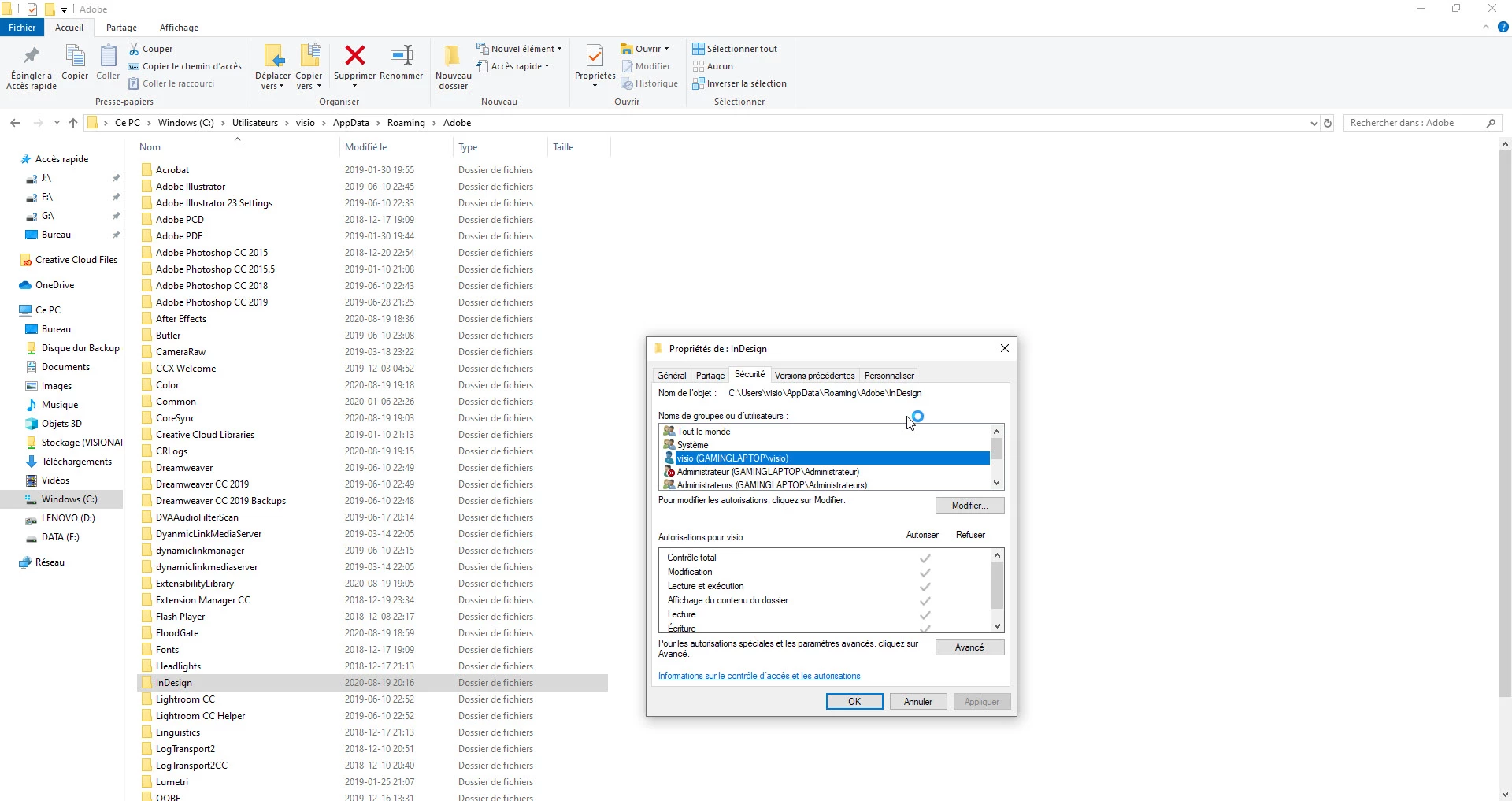Viewport: 1512px width, 801px height.
Task: Click Sélectionner tout
Action: click(x=735, y=49)
